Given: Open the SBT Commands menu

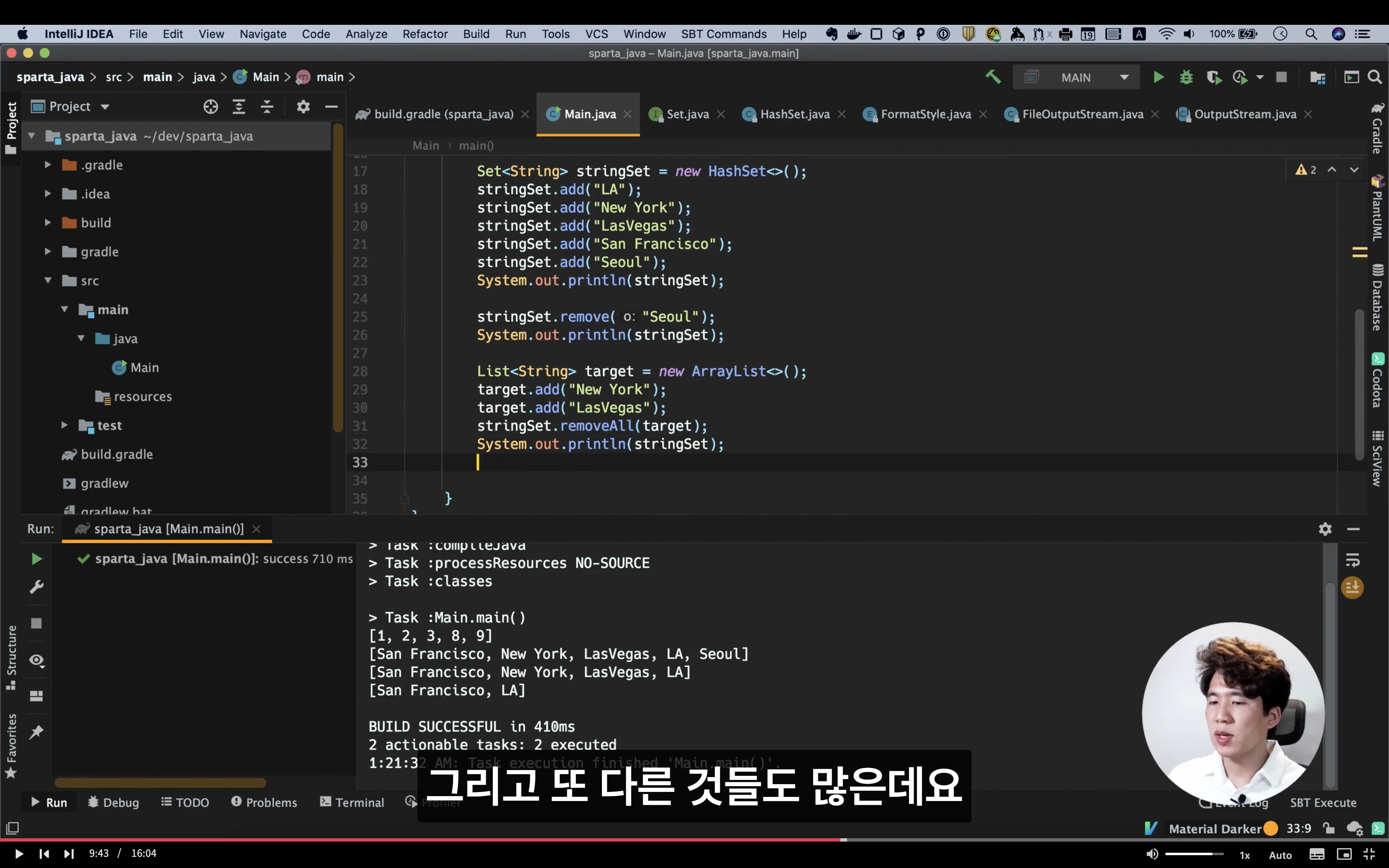Looking at the screenshot, I should click(723, 34).
